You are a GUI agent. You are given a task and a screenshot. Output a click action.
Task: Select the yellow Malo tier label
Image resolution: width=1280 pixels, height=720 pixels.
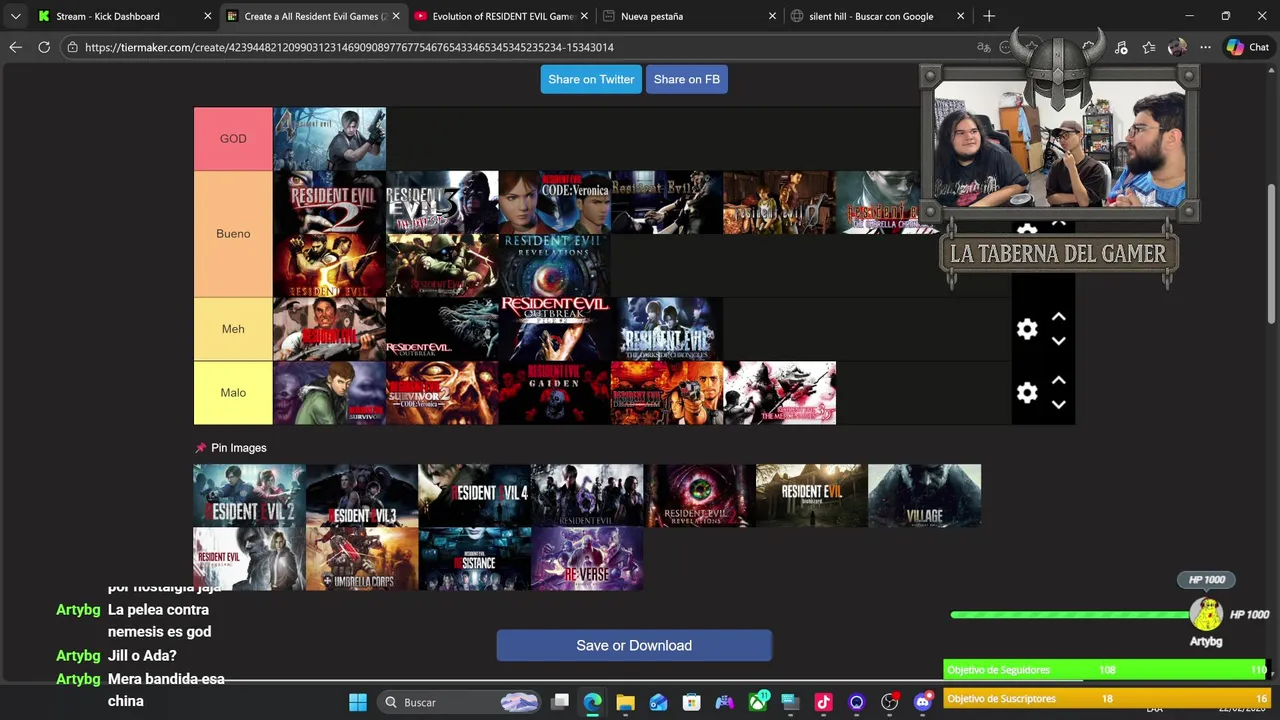[233, 393]
